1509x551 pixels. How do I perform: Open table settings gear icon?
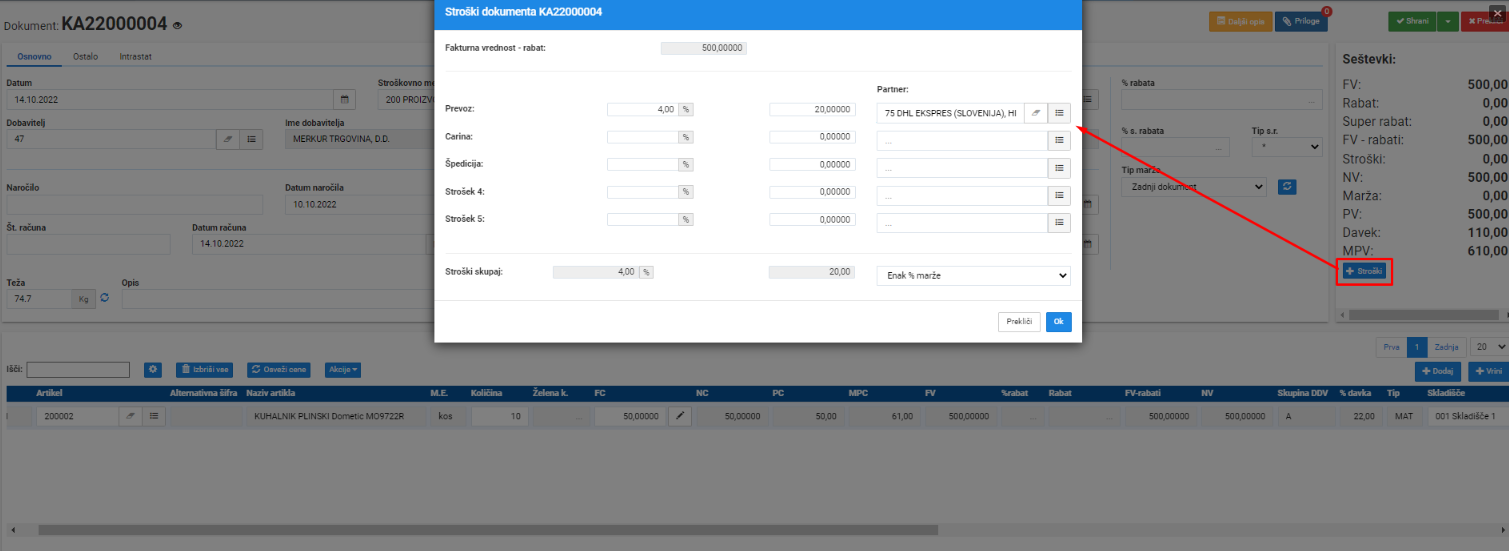[153, 370]
